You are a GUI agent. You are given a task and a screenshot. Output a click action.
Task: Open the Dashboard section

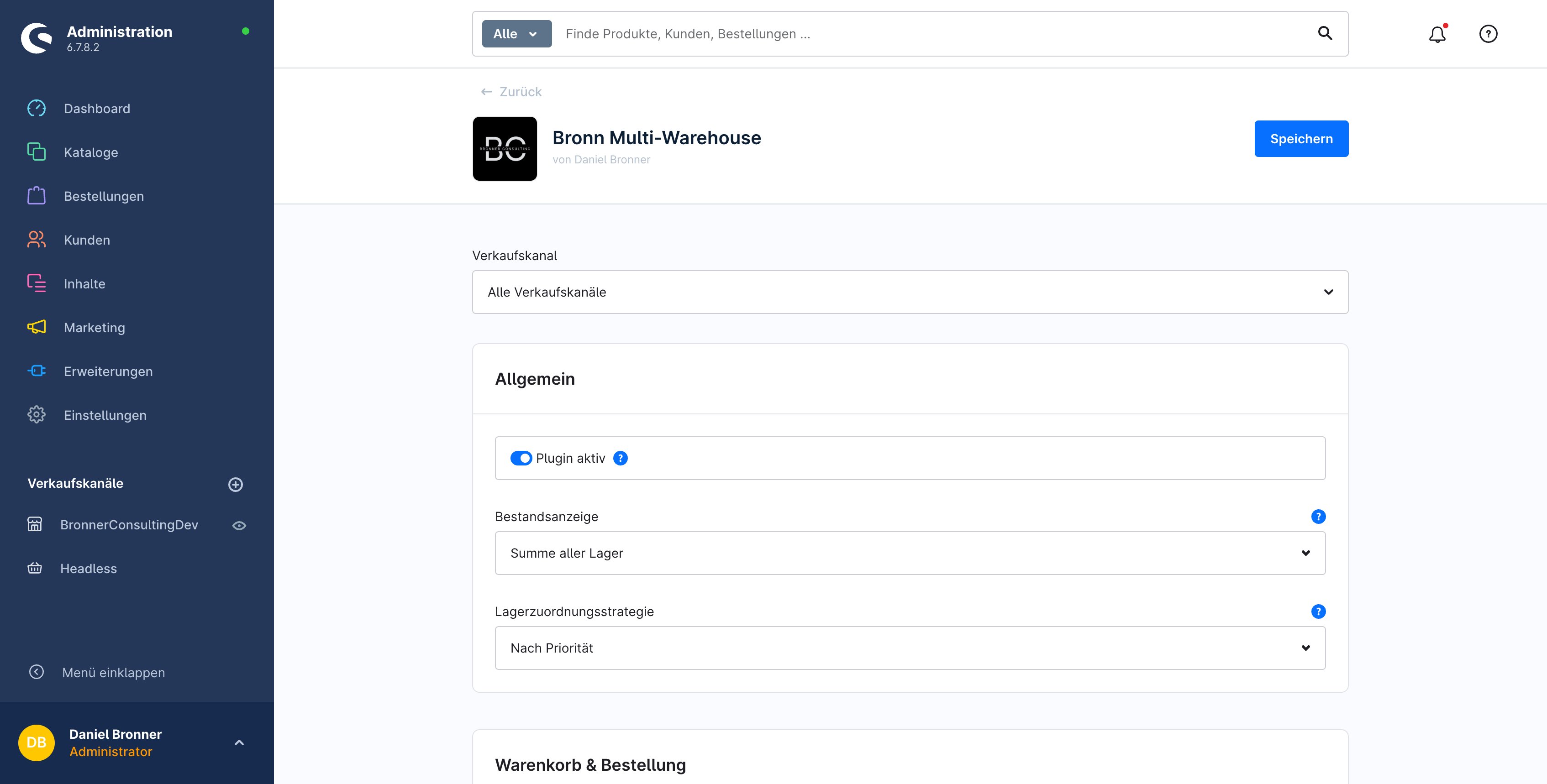point(97,108)
